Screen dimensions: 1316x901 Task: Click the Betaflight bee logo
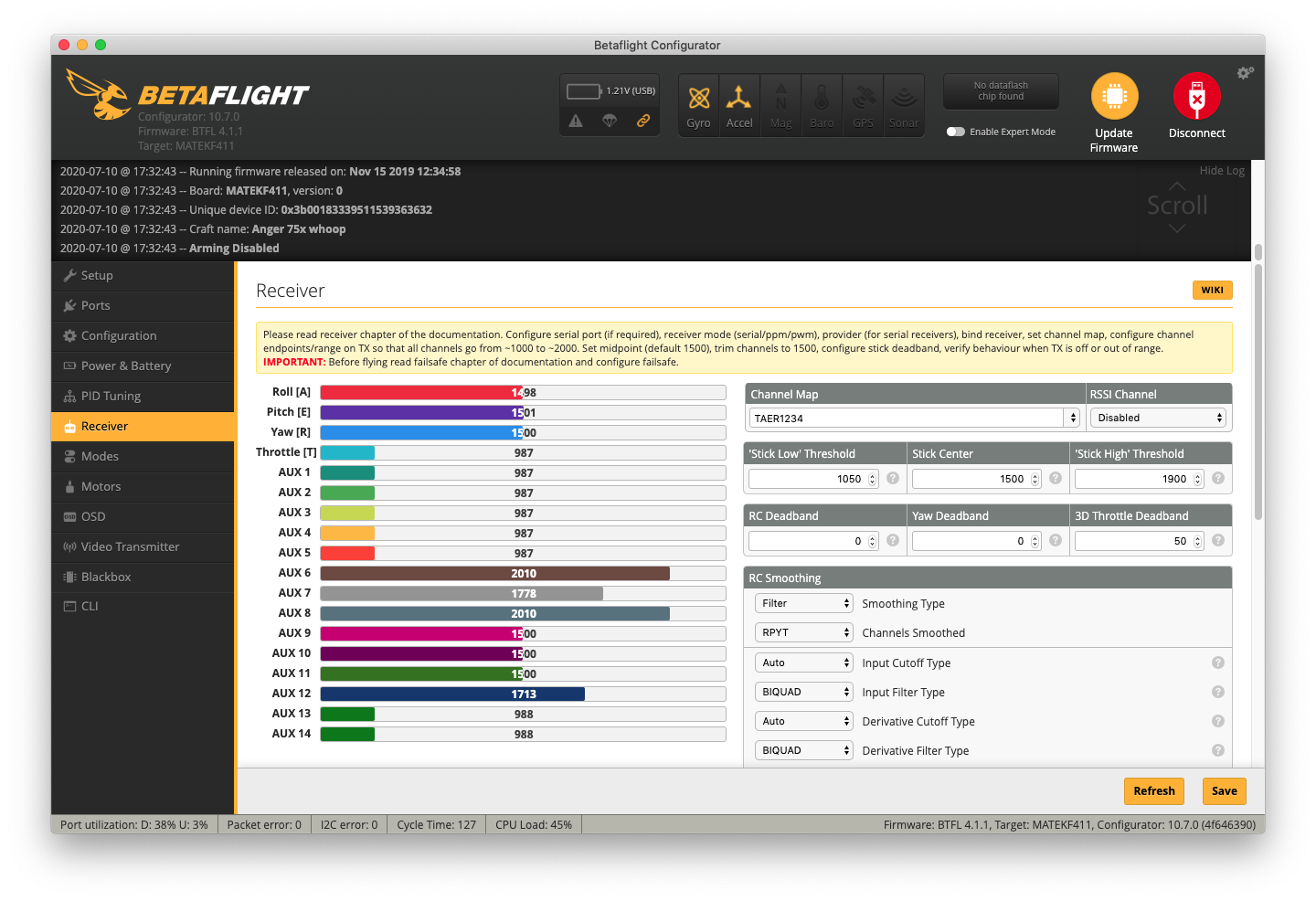click(x=98, y=94)
